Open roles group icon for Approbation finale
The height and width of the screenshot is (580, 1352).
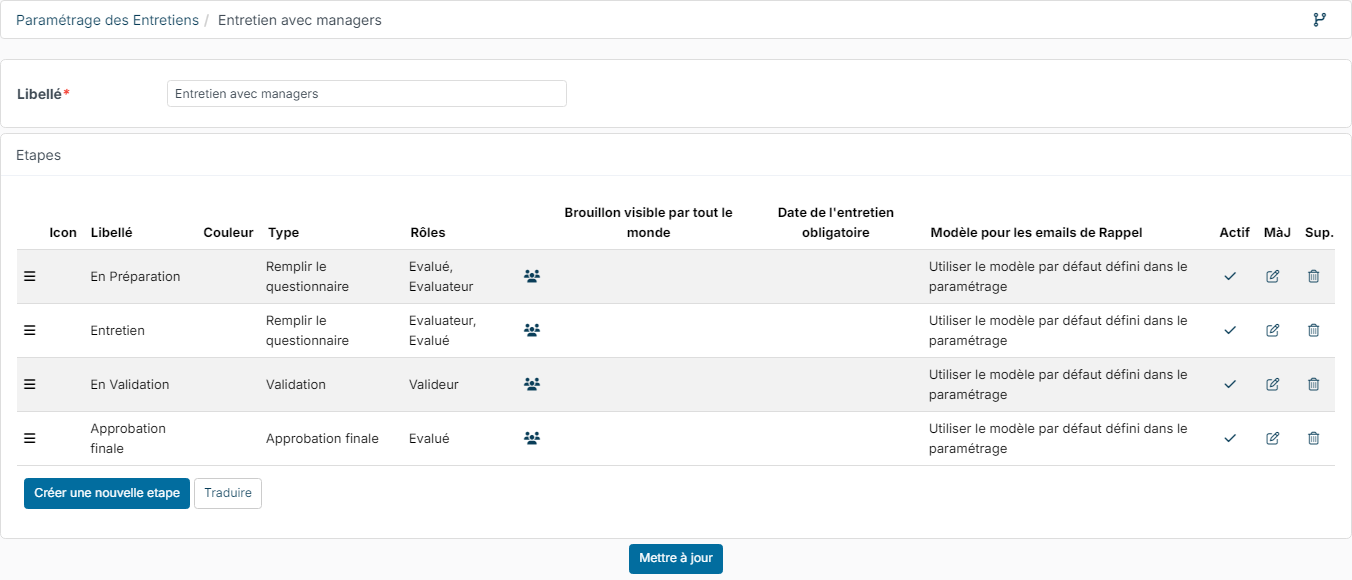coord(532,438)
